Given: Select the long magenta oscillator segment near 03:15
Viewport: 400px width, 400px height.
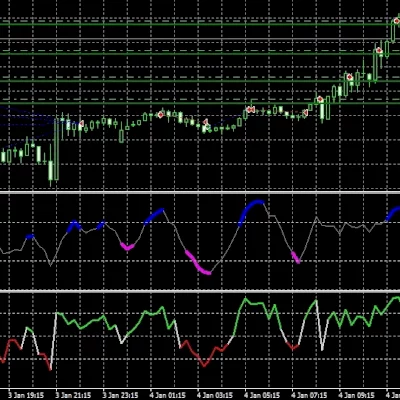Looking at the screenshot, I should (198, 263).
